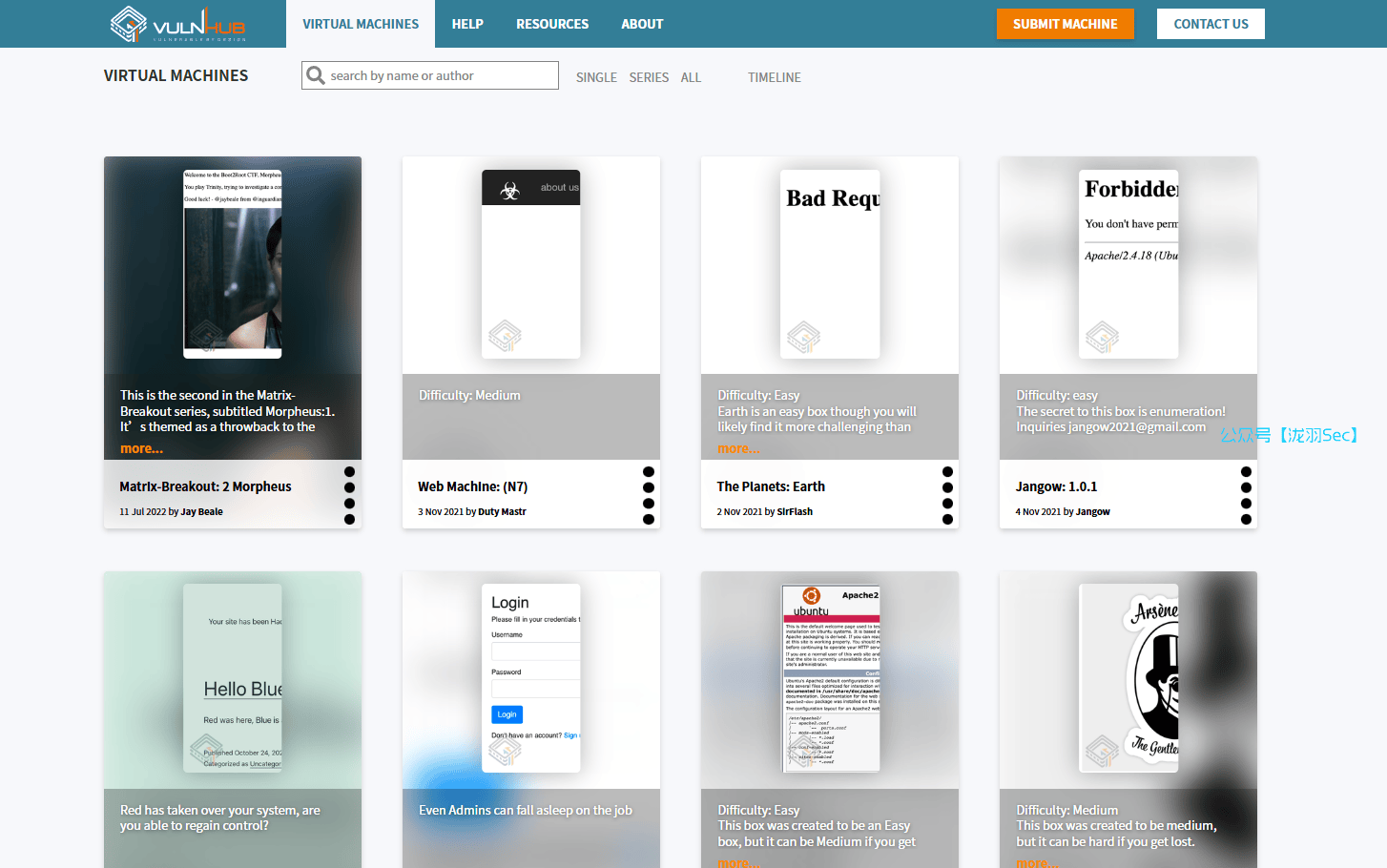Click the biohazard icon in Web Machine thumbnail

pyautogui.click(x=510, y=190)
